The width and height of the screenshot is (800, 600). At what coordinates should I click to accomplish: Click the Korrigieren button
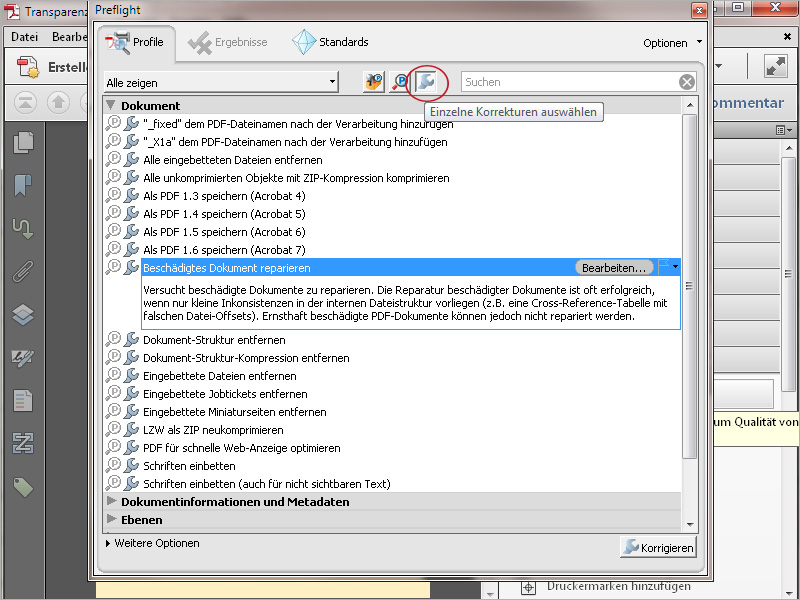(658, 547)
